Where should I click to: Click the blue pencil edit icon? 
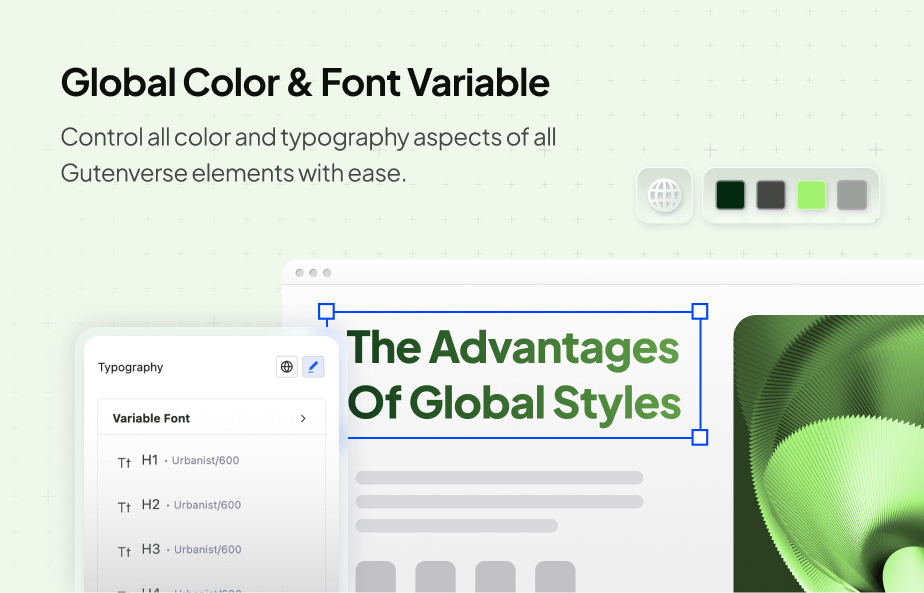pyautogui.click(x=313, y=367)
